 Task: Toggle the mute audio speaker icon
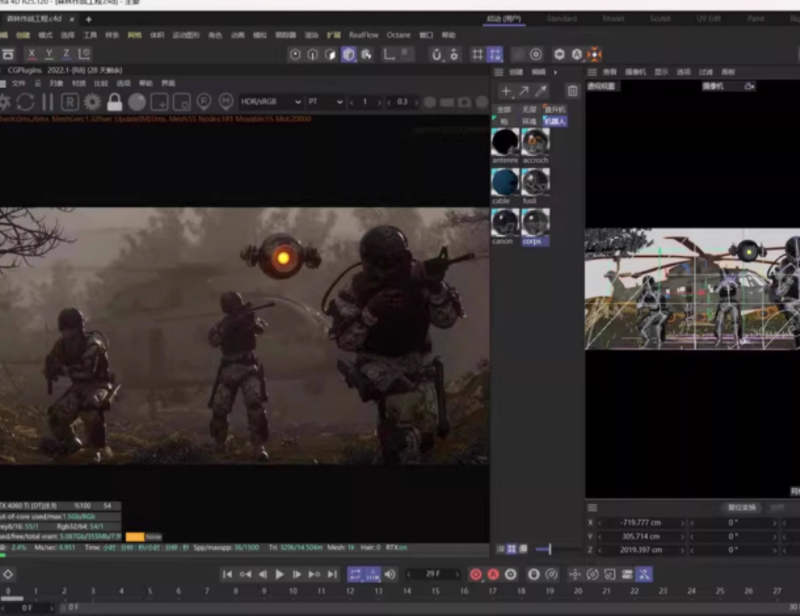click(390, 575)
